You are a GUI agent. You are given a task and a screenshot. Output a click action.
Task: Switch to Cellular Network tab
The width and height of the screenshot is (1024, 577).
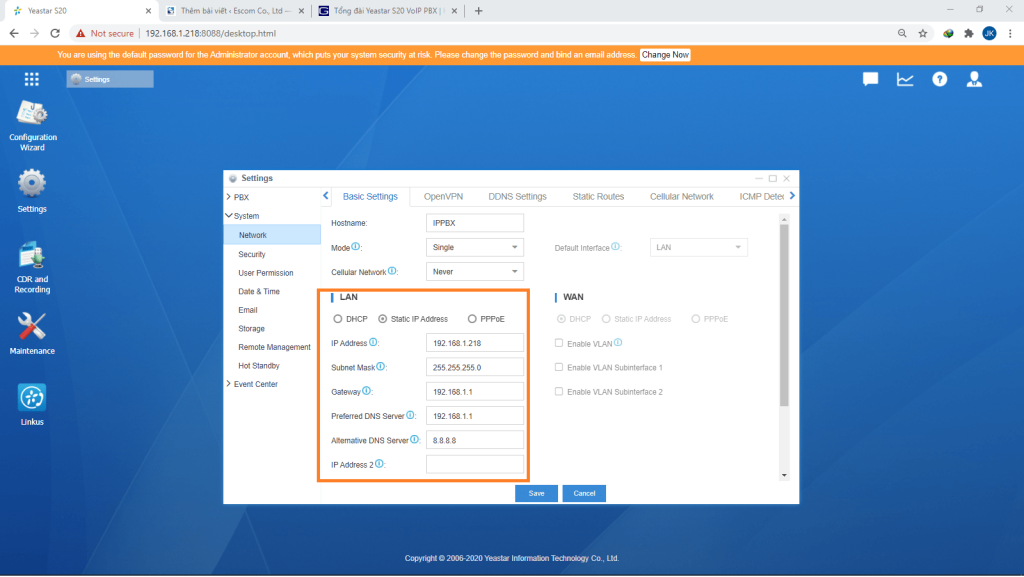coord(682,196)
